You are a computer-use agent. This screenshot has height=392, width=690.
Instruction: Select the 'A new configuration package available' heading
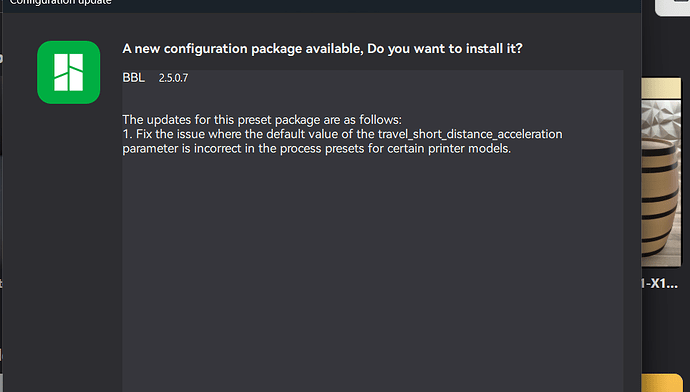[243, 48]
